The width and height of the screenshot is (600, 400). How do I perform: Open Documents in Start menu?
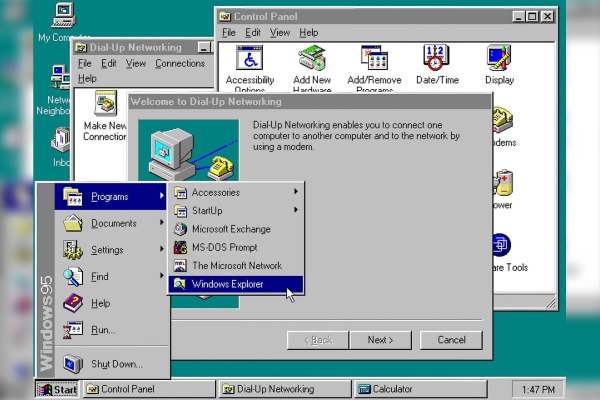coord(111,223)
